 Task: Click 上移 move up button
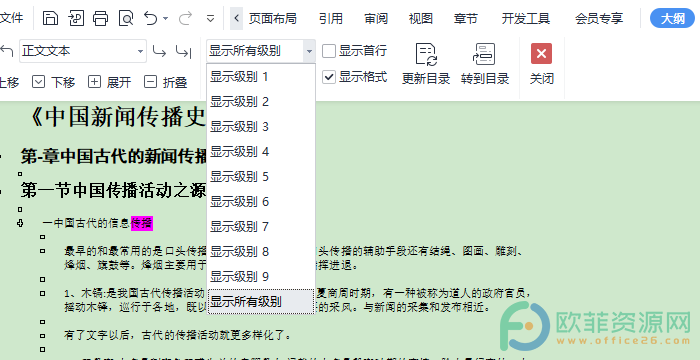pos(9,82)
